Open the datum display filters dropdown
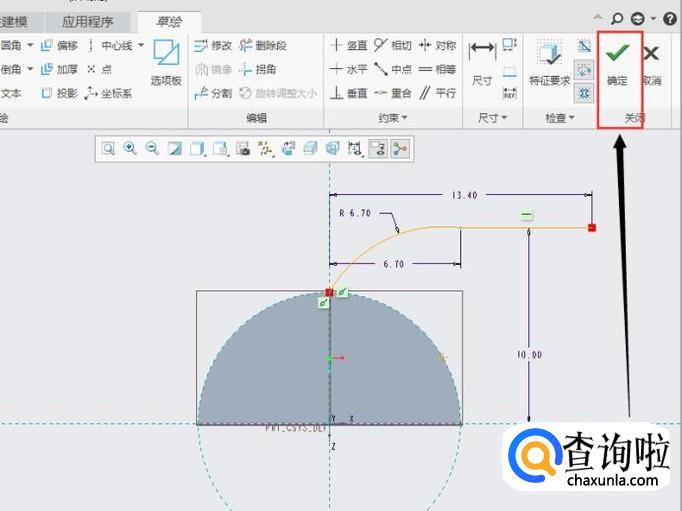Image resolution: width=682 pixels, height=511 pixels. [265, 149]
